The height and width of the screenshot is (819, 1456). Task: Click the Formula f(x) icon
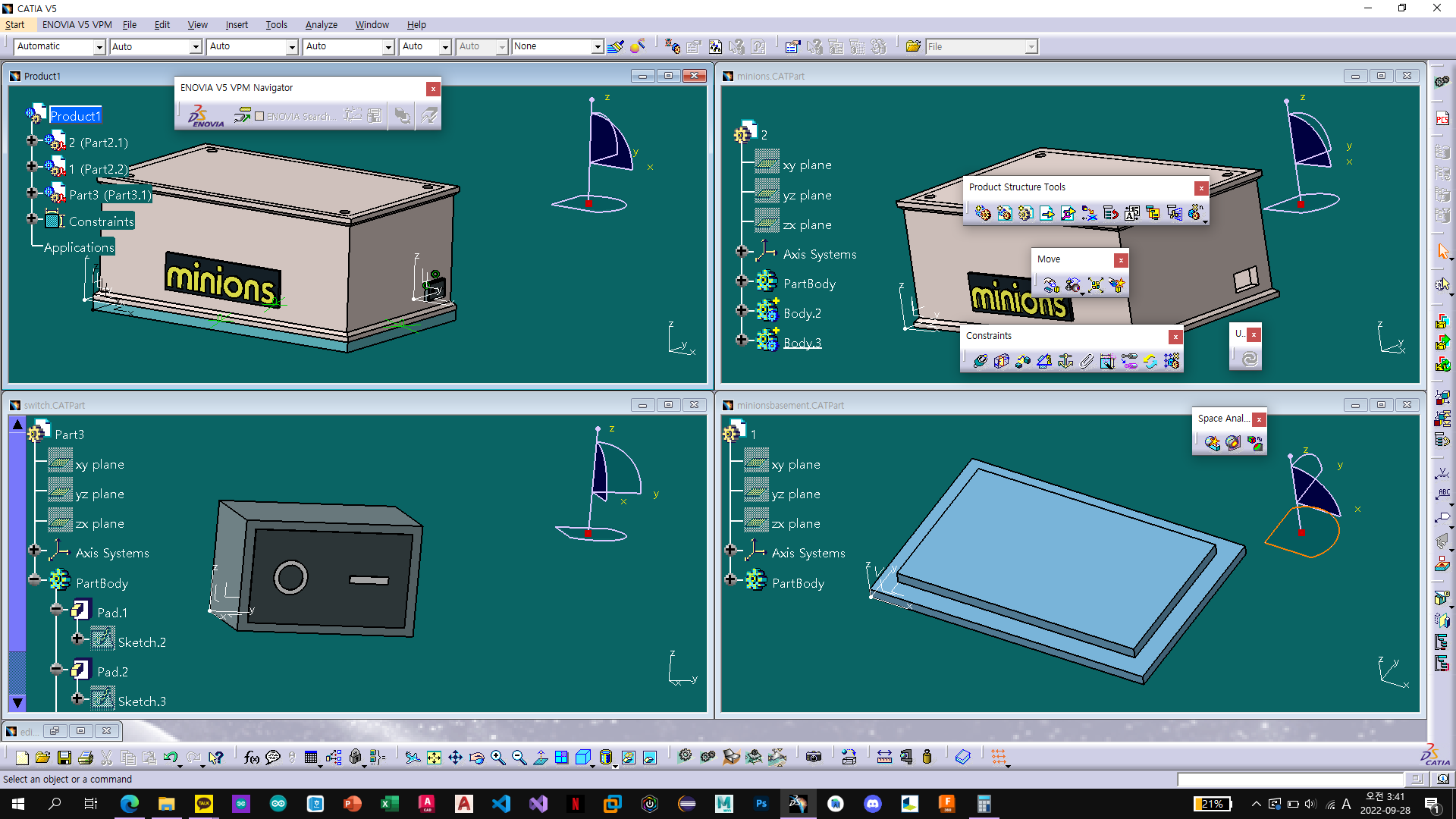(x=252, y=757)
